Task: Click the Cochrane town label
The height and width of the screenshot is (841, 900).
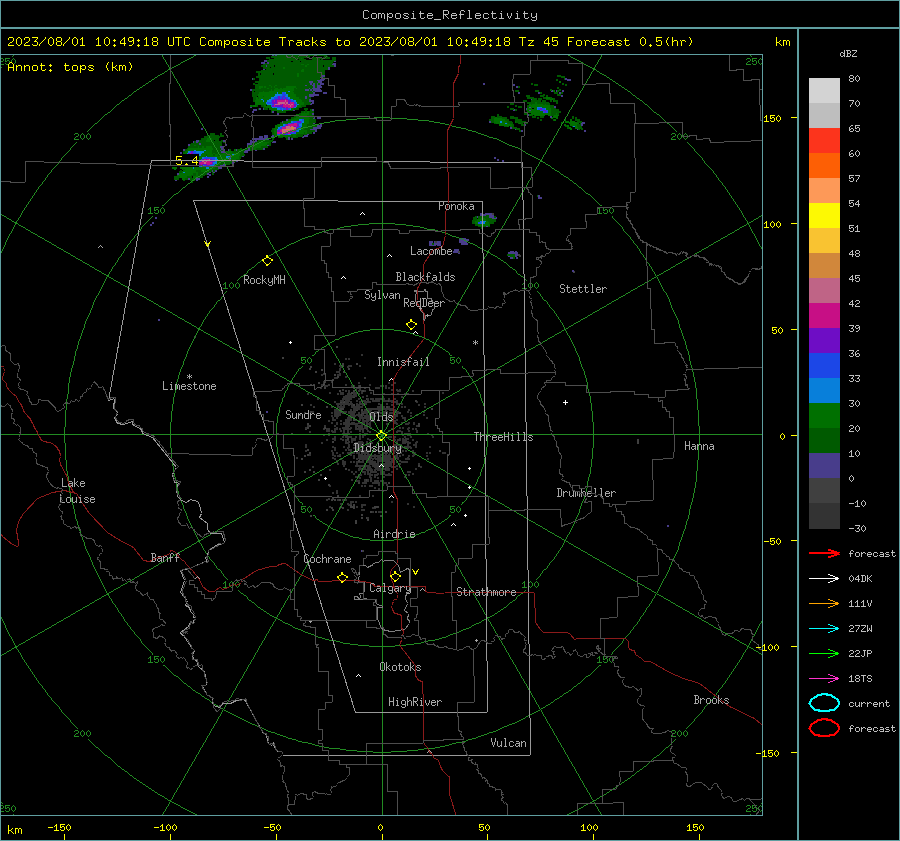Action: click(327, 559)
